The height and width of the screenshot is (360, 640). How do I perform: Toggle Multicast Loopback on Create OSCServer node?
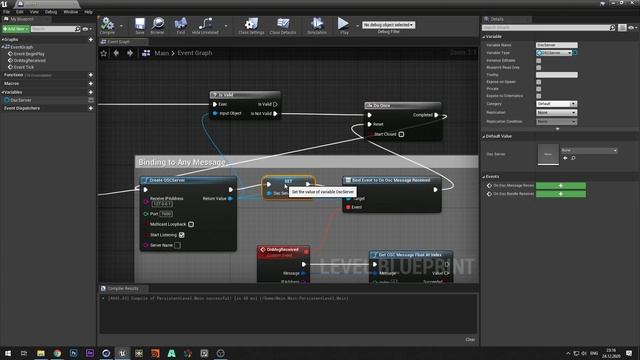tap(191, 224)
